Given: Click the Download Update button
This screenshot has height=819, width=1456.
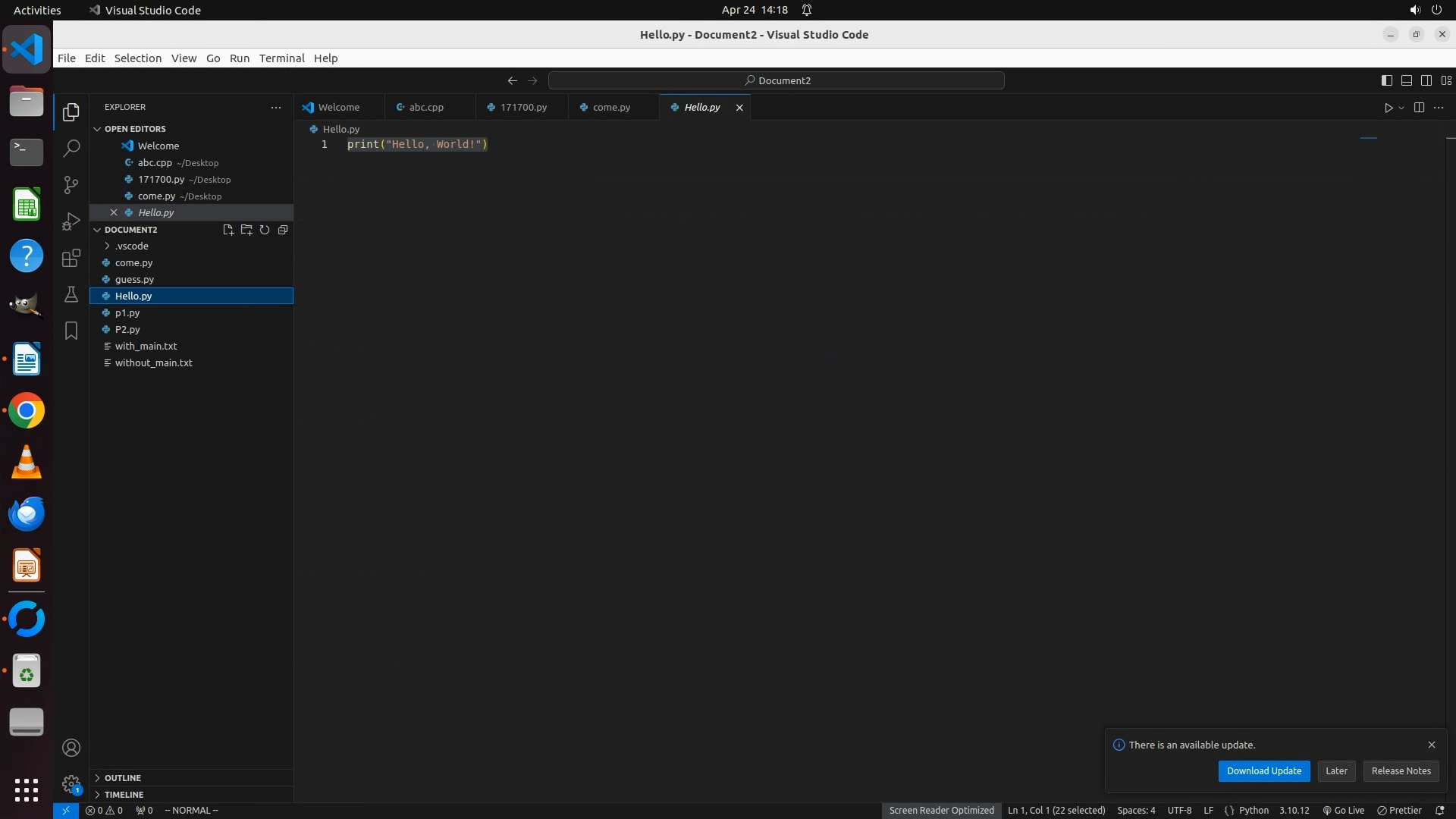Looking at the screenshot, I should pyautogui.click(x=1263, y=771).
